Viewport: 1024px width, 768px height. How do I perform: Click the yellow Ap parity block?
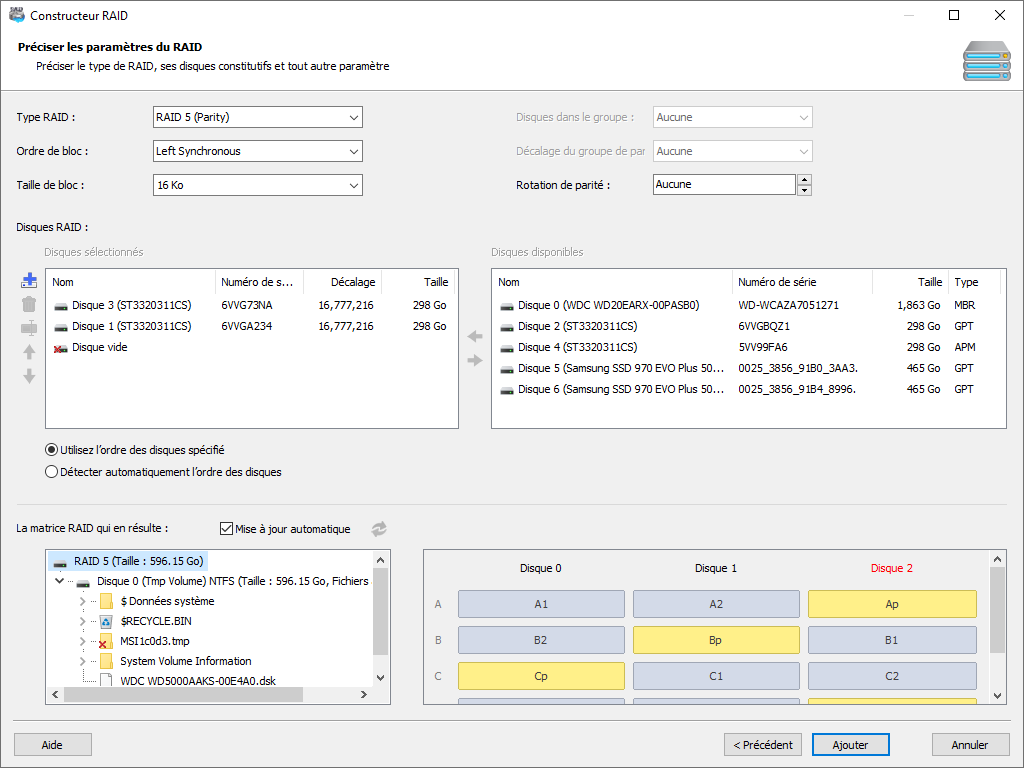tap(892, 604)
